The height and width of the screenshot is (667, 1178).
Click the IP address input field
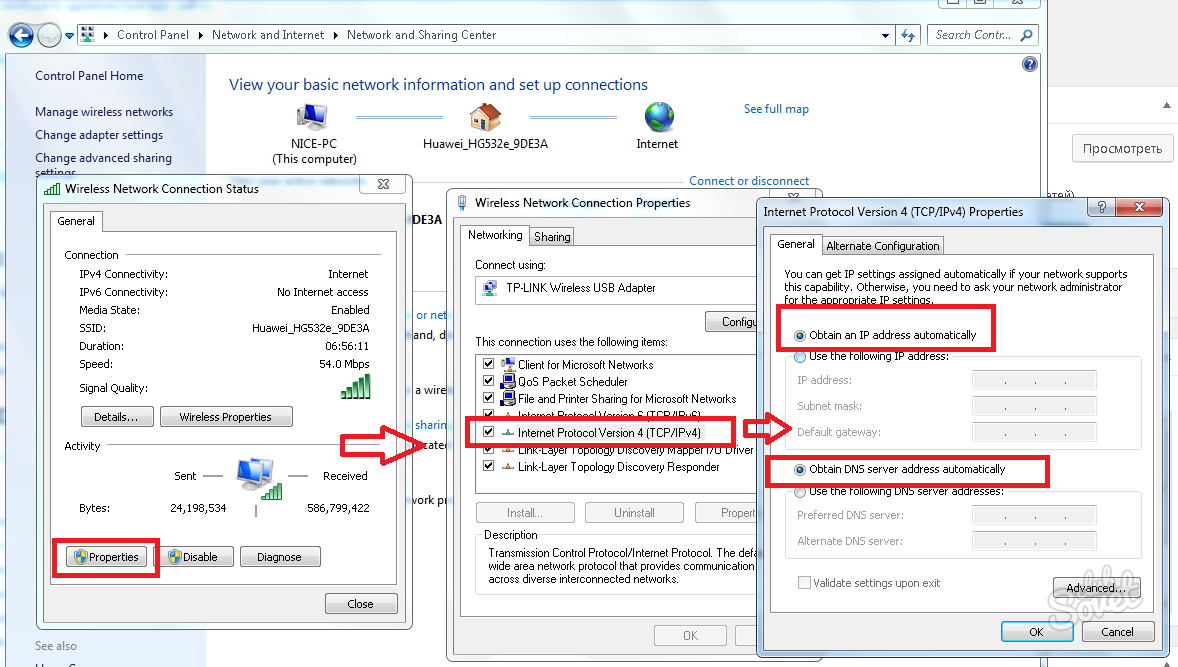tap(1034, 380)
